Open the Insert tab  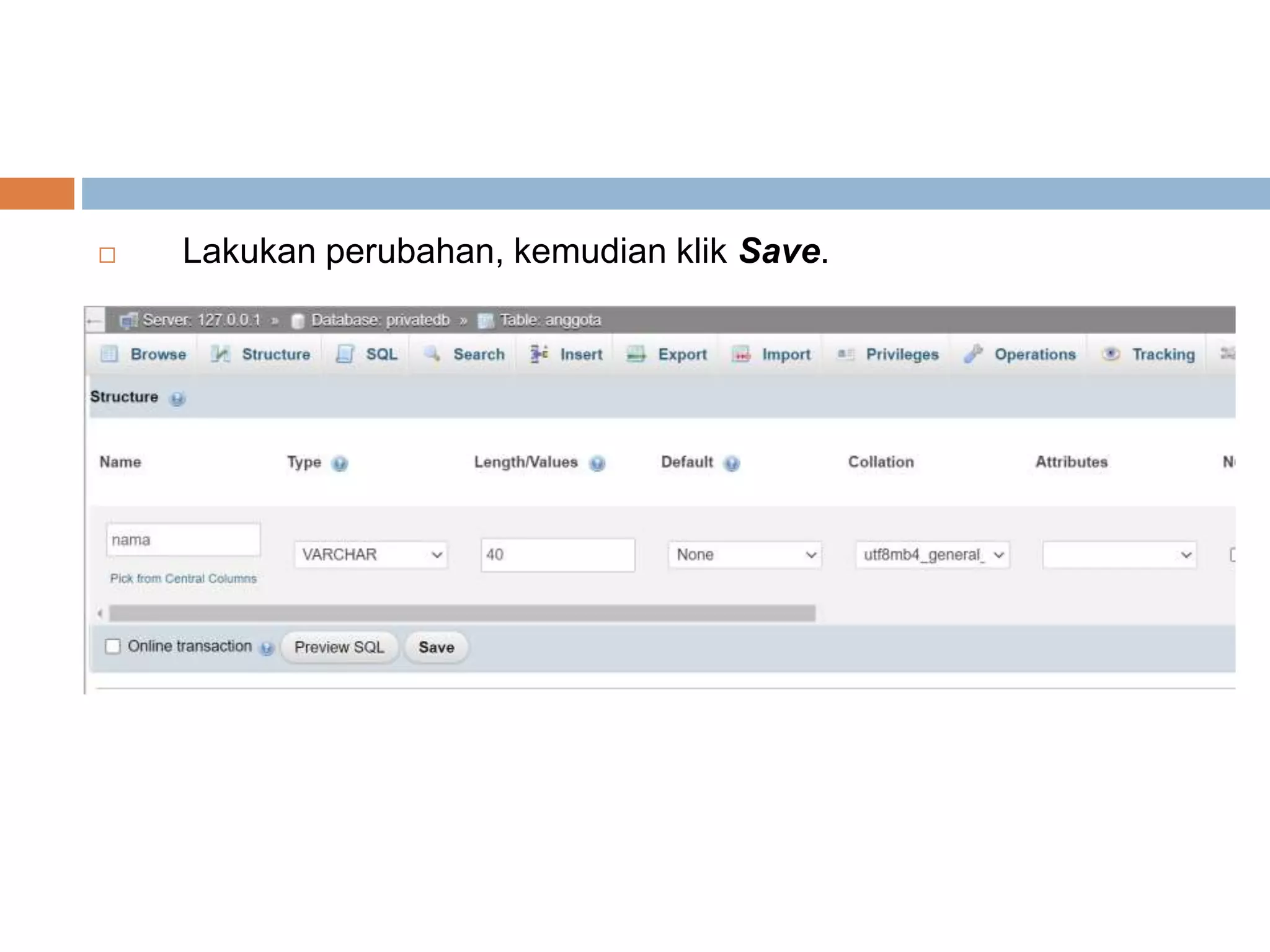pos(566,355)
